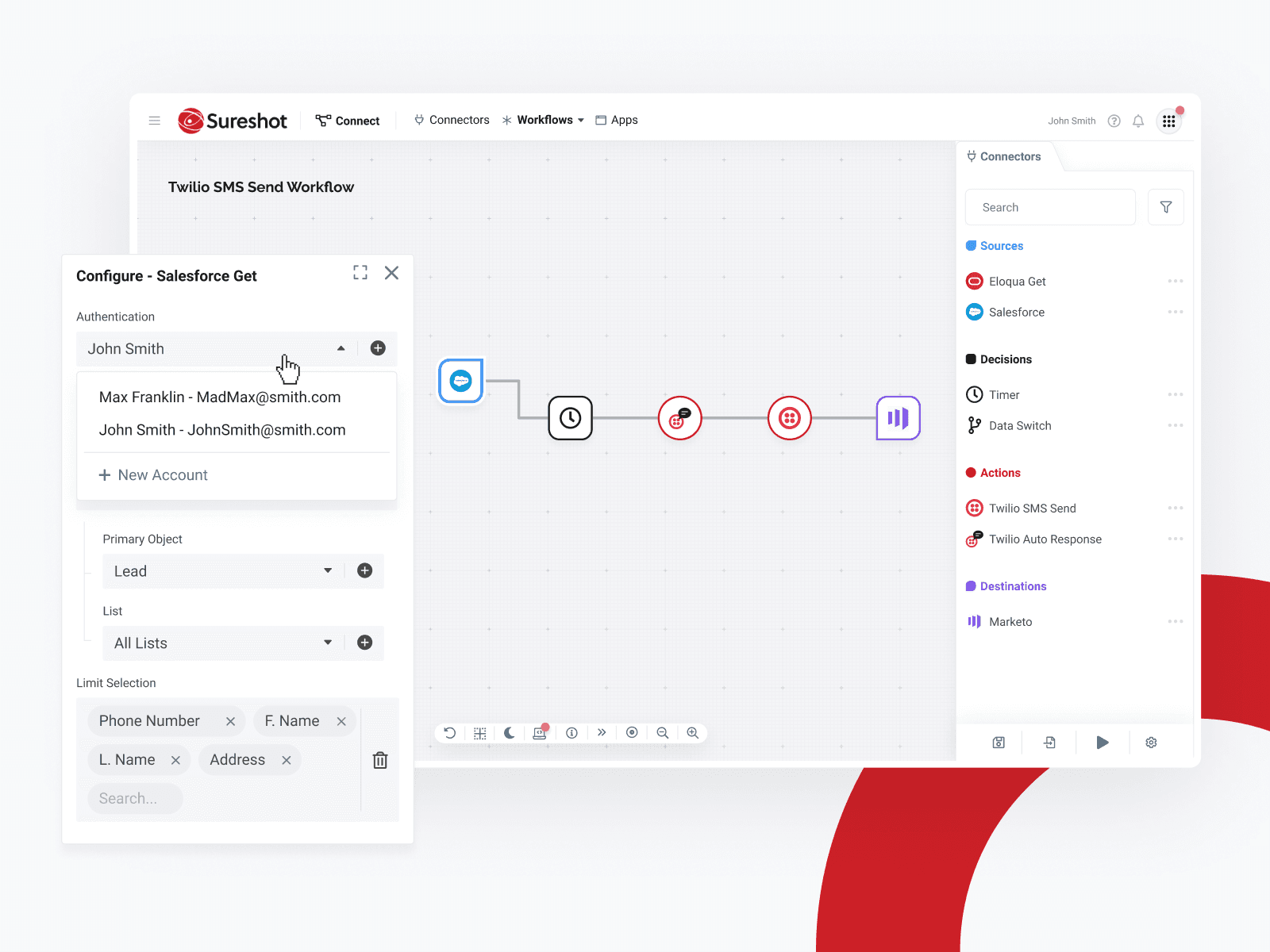Toggle the snap grid on the canvas toolbar
The width and height of the screenshot is (1270, 952).
pos(479,733)
